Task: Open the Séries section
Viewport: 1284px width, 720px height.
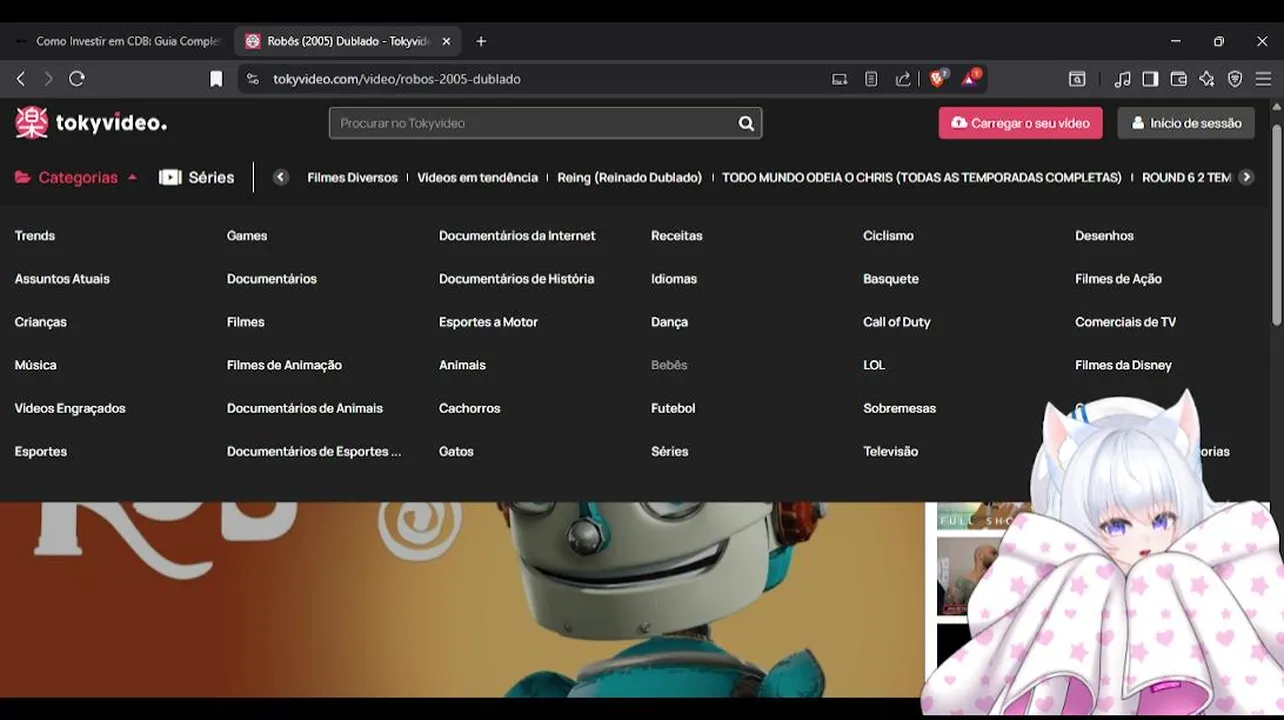Action: (197, 177)
